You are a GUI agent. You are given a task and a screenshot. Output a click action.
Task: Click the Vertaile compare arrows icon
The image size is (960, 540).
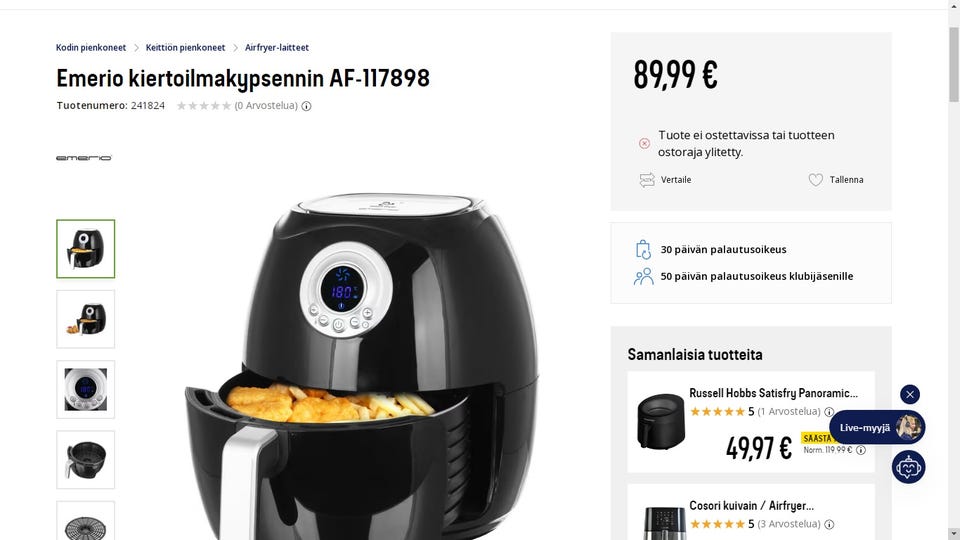(647, 180)
